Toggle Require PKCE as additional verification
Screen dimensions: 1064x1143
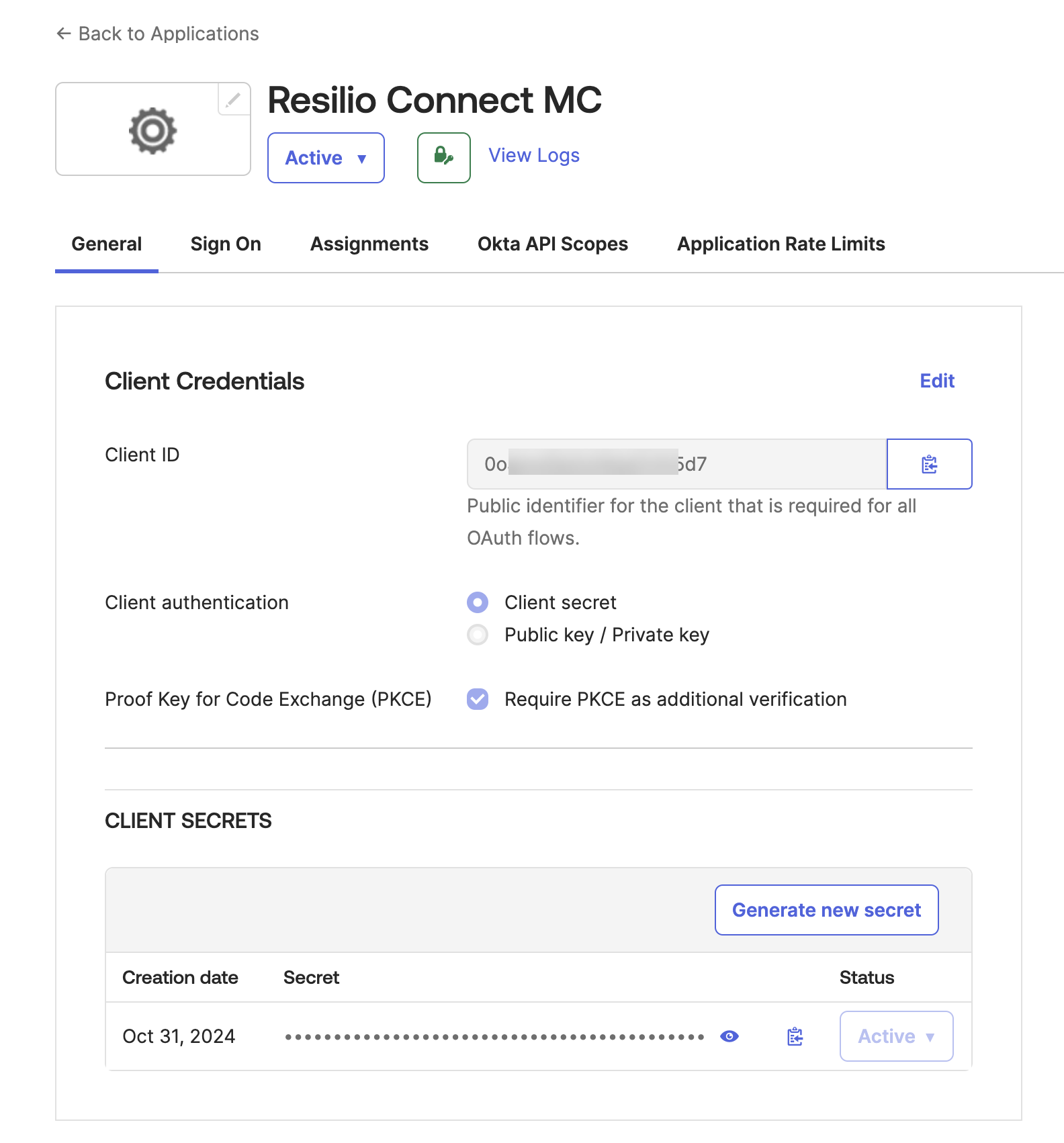pos(478,699)
